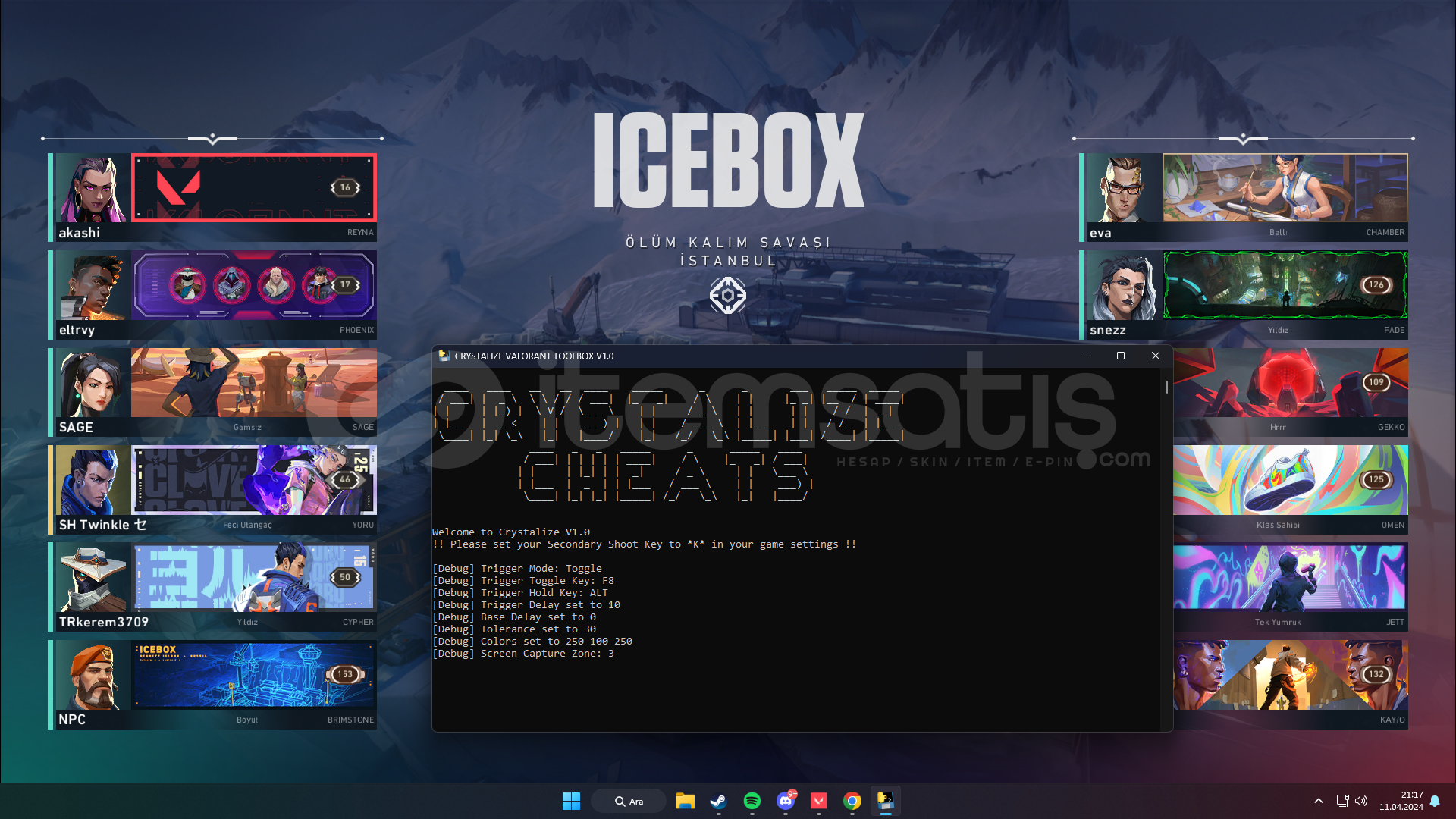Image resolution: width=1456 pixels, height=819 pixels.
Task: Switch to Valorant via its taskbar icon
Action: point(818,801)
